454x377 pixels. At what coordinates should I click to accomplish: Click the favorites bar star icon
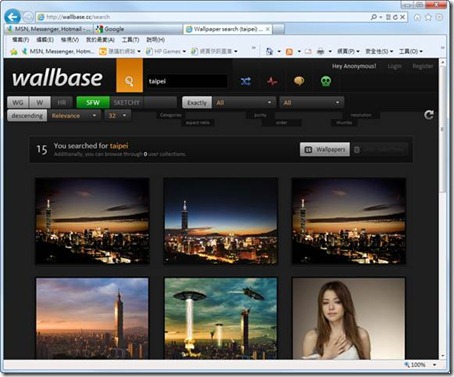tap(14, 51)
